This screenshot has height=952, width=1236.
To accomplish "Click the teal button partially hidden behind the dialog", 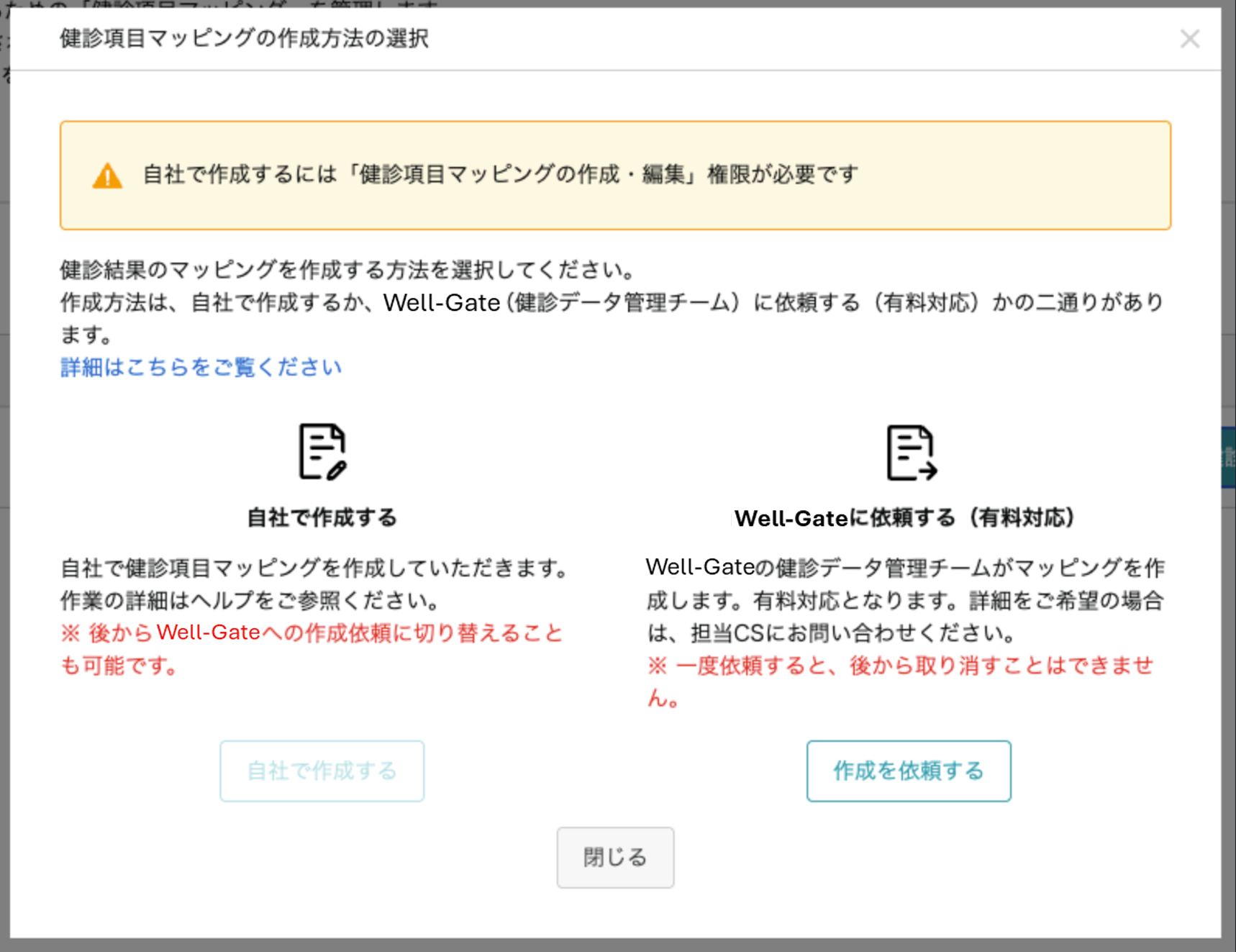I will click(x=1229, y=457).
